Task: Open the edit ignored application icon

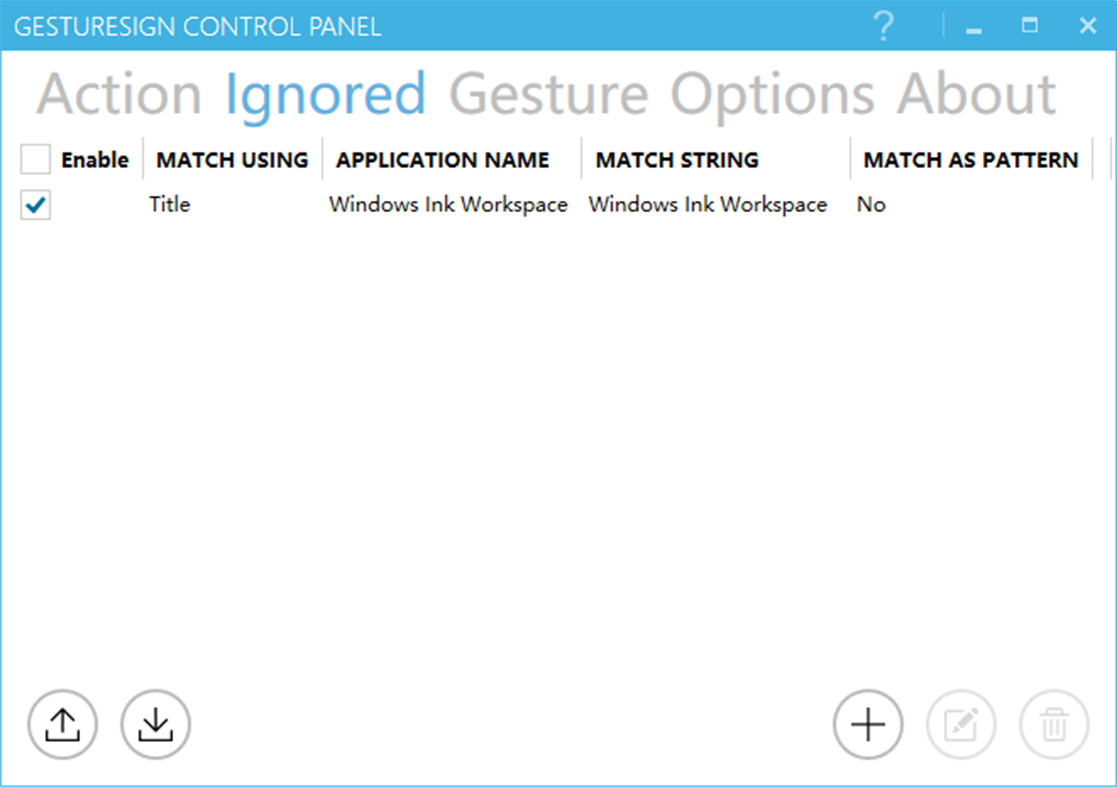Action: pos(960,724)
